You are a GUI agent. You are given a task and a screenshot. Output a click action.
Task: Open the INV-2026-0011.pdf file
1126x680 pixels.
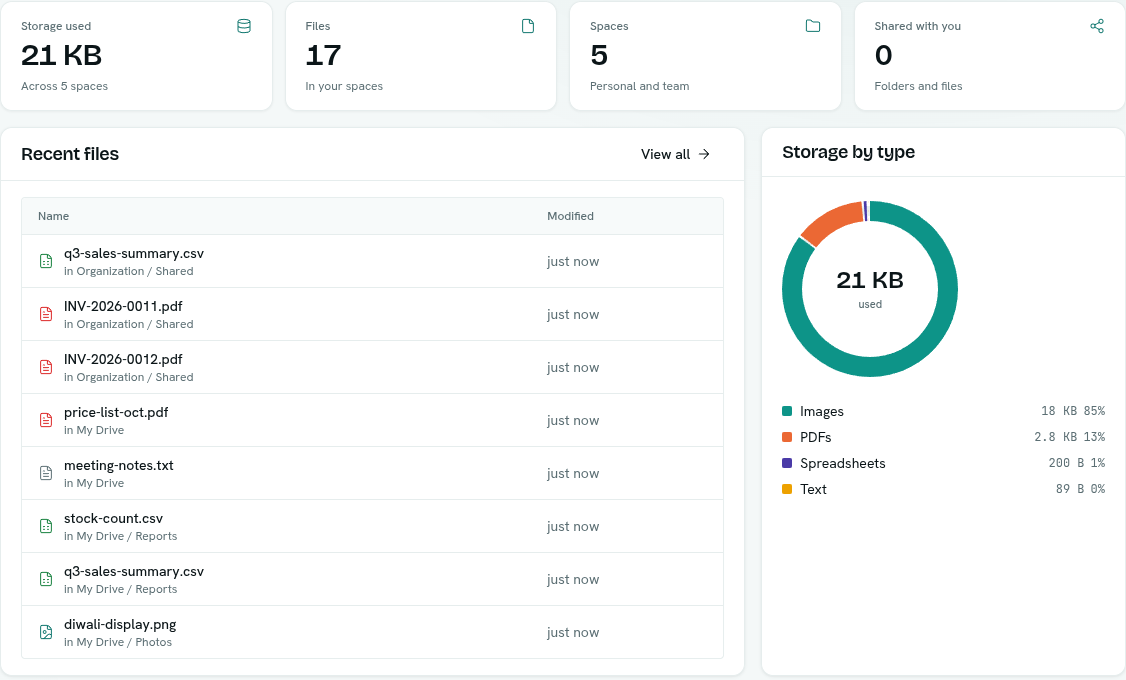tap(123, 307)
